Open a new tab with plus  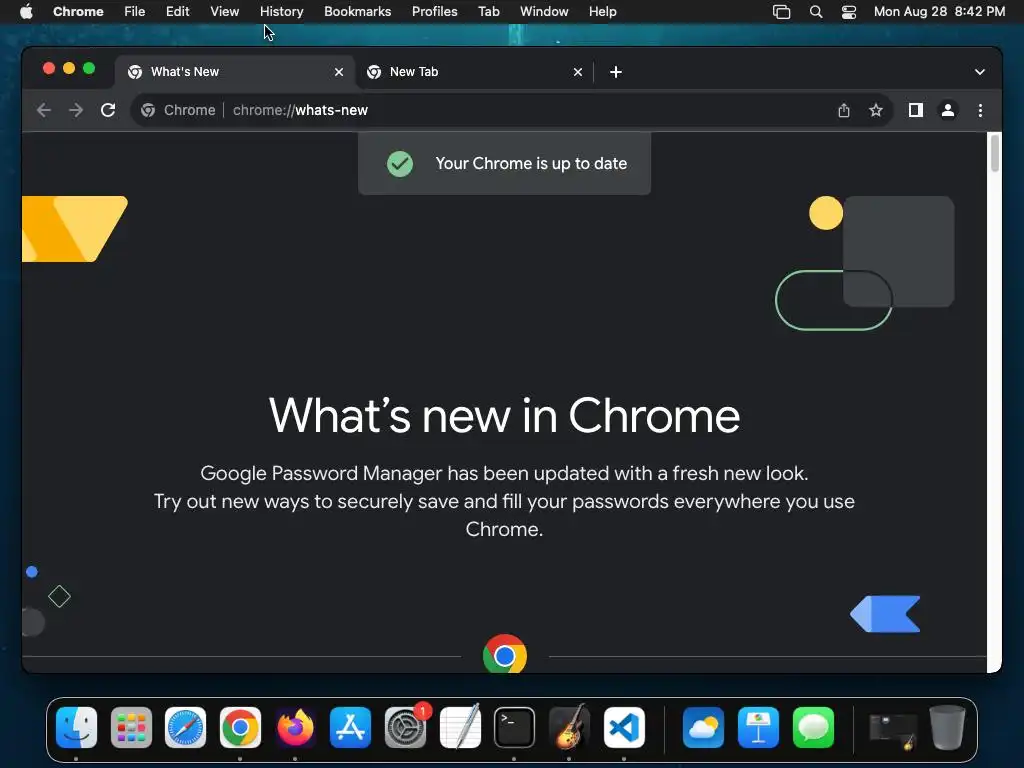click(616, 72)
